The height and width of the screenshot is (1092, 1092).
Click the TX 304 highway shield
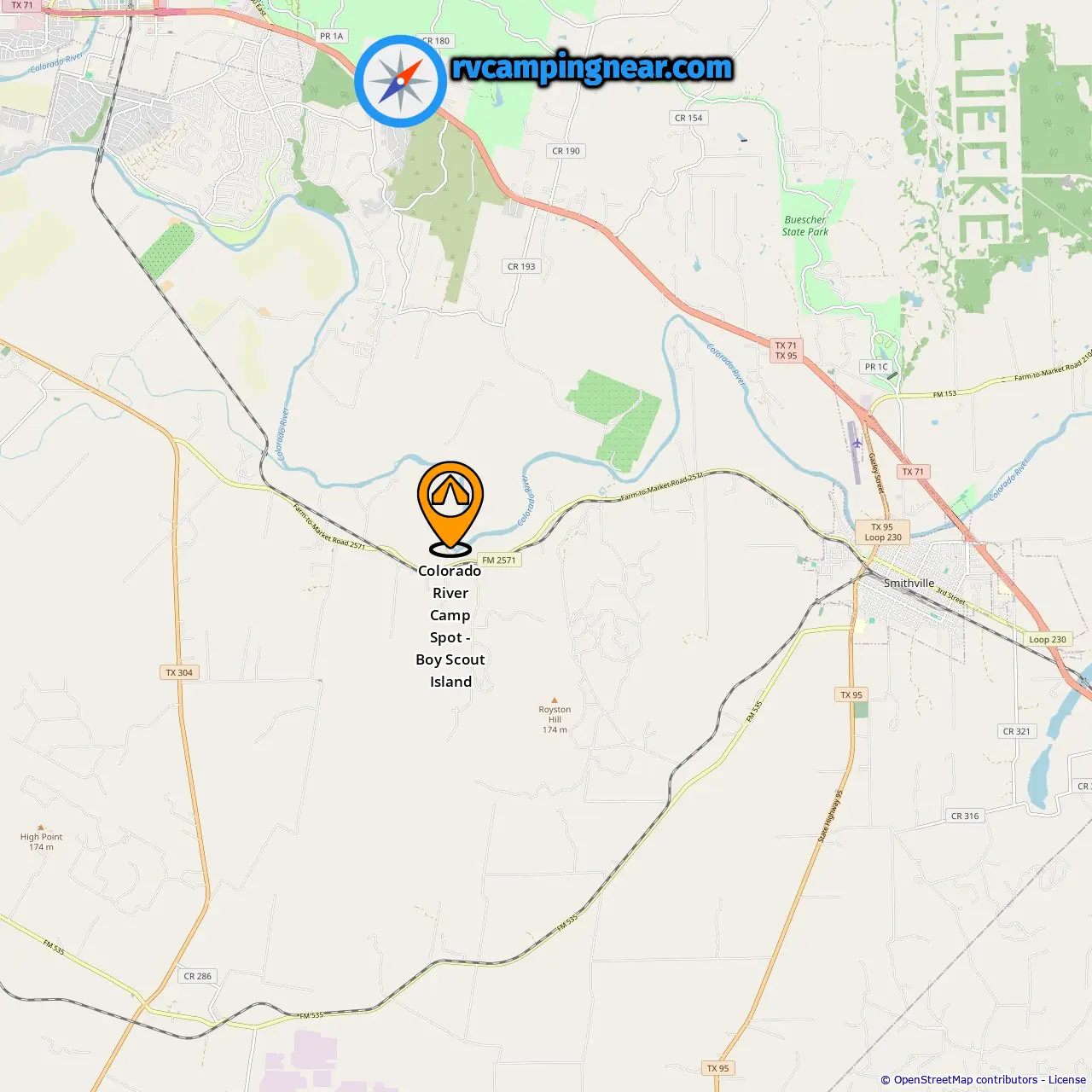click(179, 672)
